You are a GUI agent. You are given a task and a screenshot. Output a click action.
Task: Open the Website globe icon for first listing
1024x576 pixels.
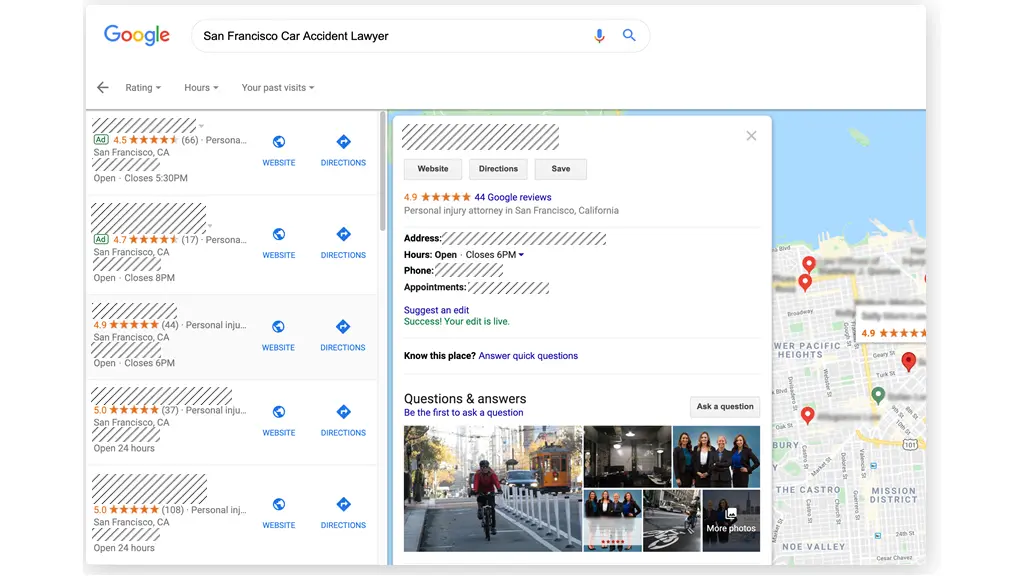pyautogui.click(x=279, y=143)
